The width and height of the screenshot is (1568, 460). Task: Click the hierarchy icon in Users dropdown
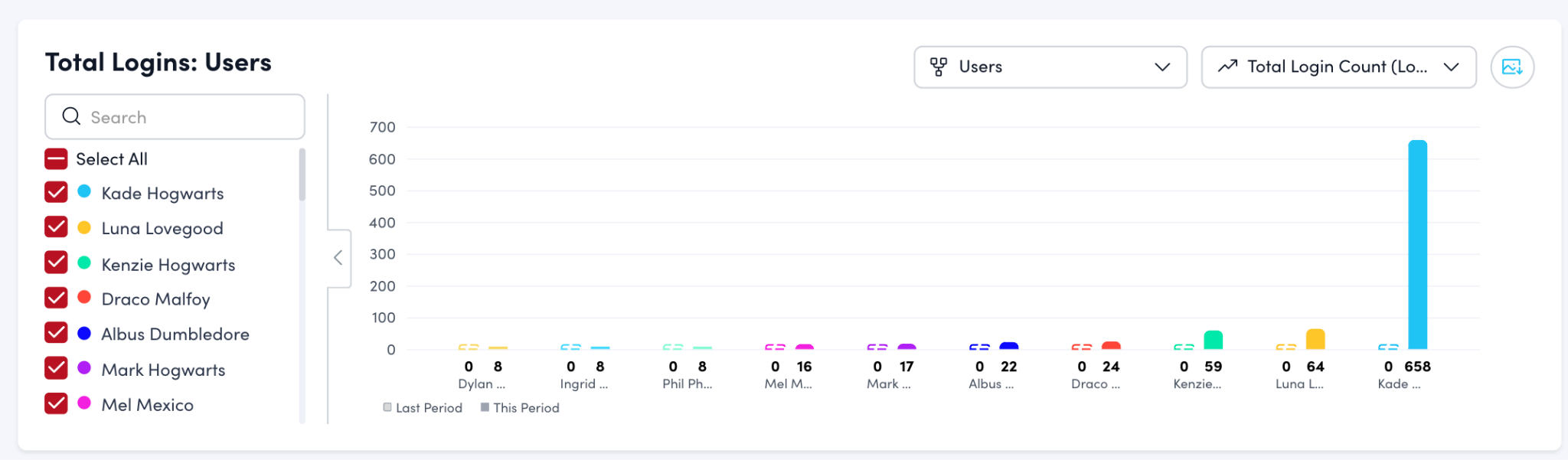coord(938,67)
